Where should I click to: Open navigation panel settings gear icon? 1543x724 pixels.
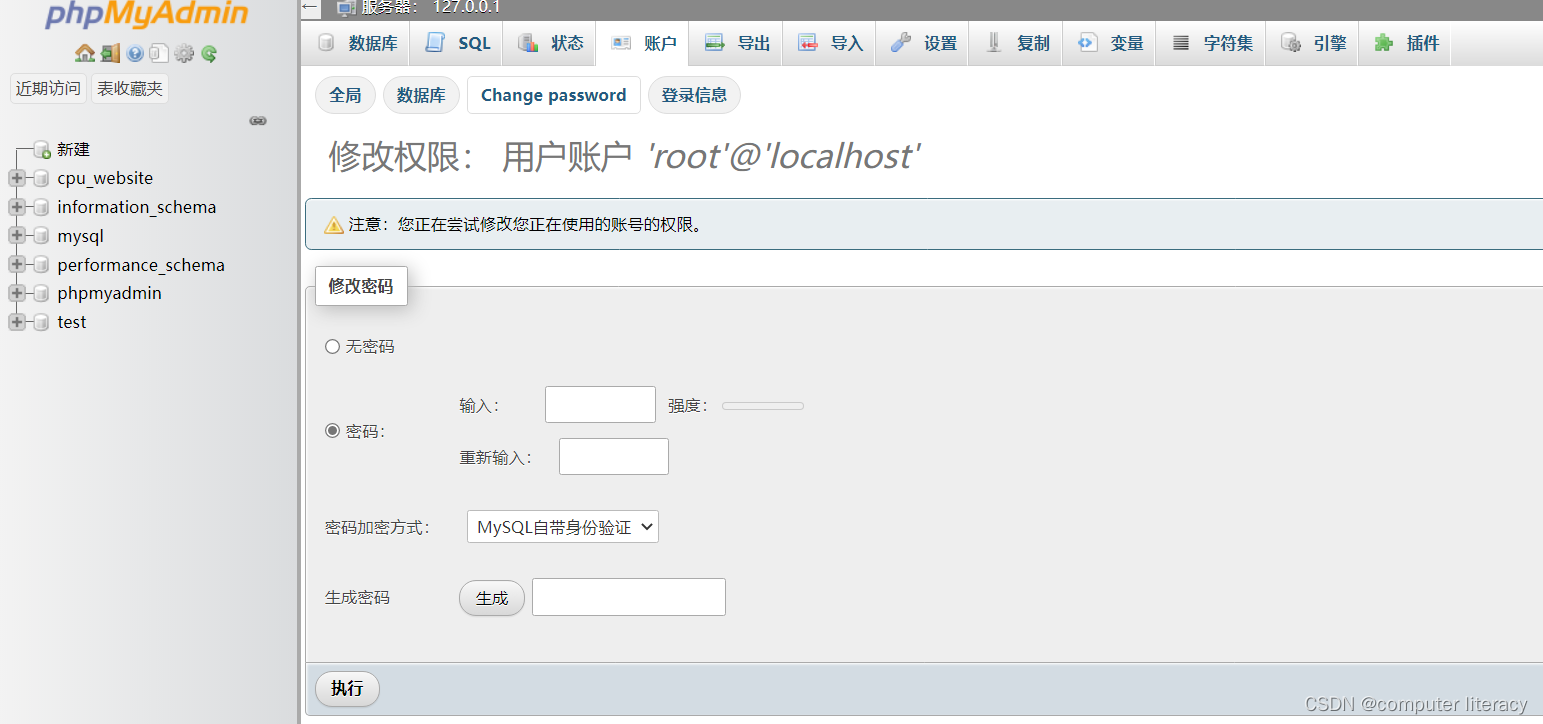pyautogui.click(x=184, y=53)
